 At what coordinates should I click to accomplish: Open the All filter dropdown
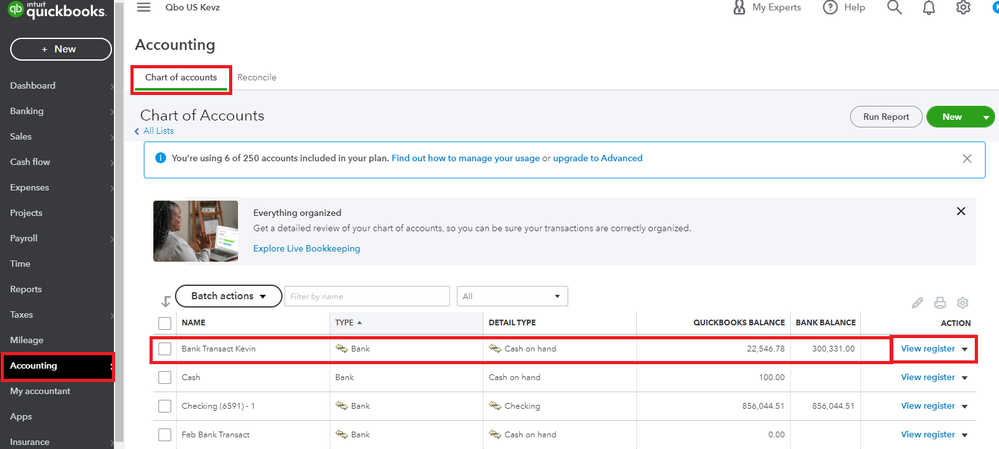(512, 296)
